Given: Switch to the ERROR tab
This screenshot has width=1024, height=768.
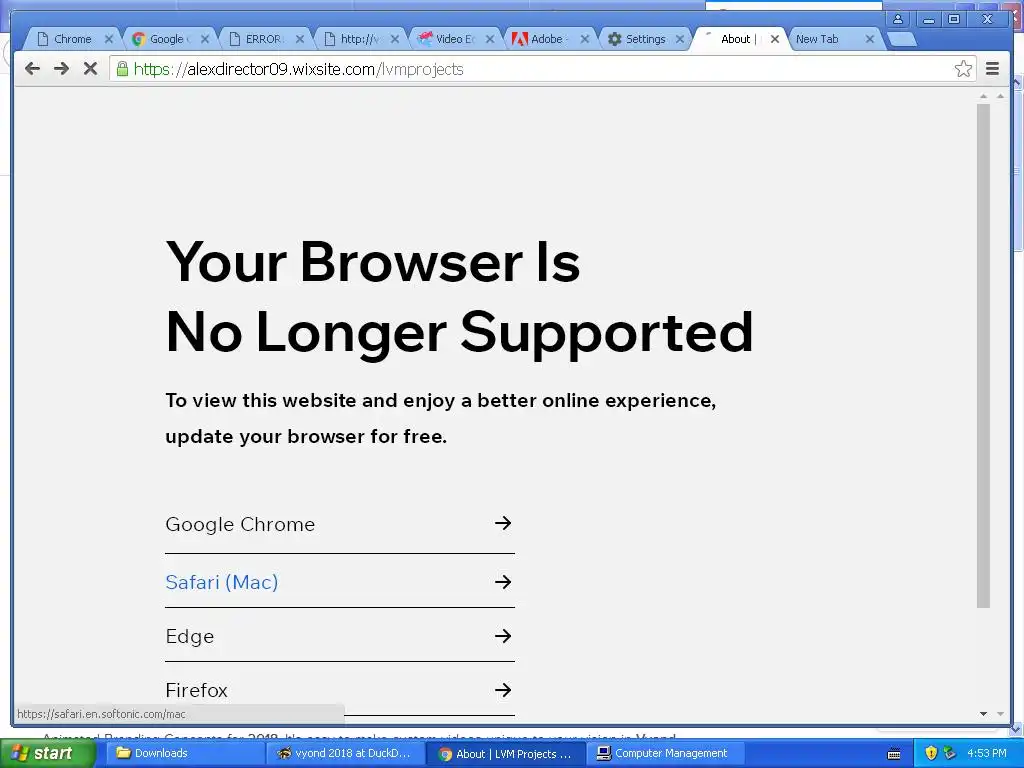Looking at the screenshot, I should pos(263,39).
